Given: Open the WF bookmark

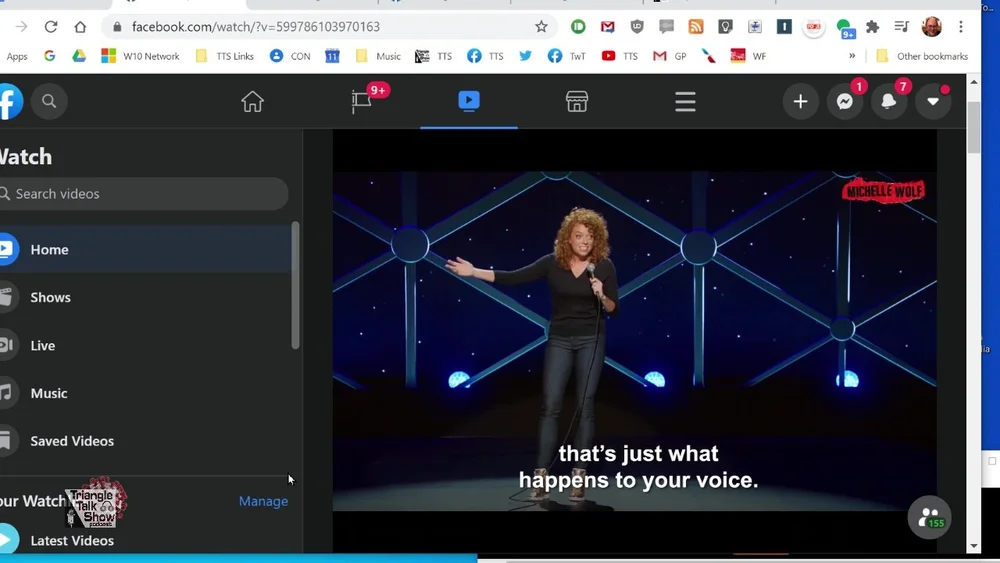Looking at the screenshot, I should click(x=749, y=56).
